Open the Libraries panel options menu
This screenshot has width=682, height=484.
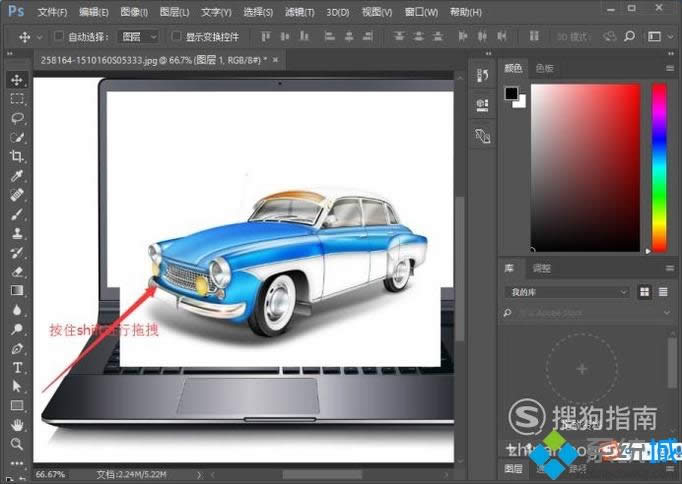(x=670, y=268)
